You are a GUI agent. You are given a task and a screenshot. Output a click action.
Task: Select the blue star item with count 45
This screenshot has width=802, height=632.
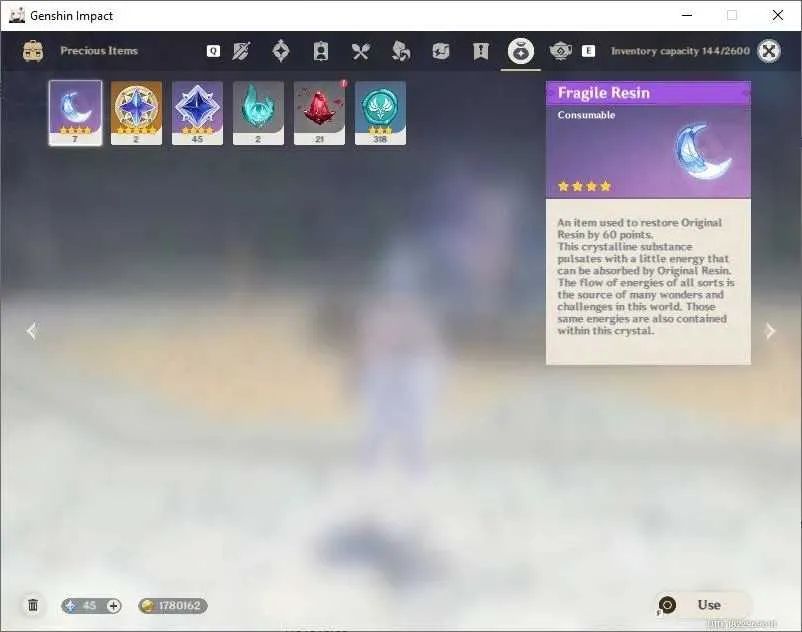click(197, 113)
